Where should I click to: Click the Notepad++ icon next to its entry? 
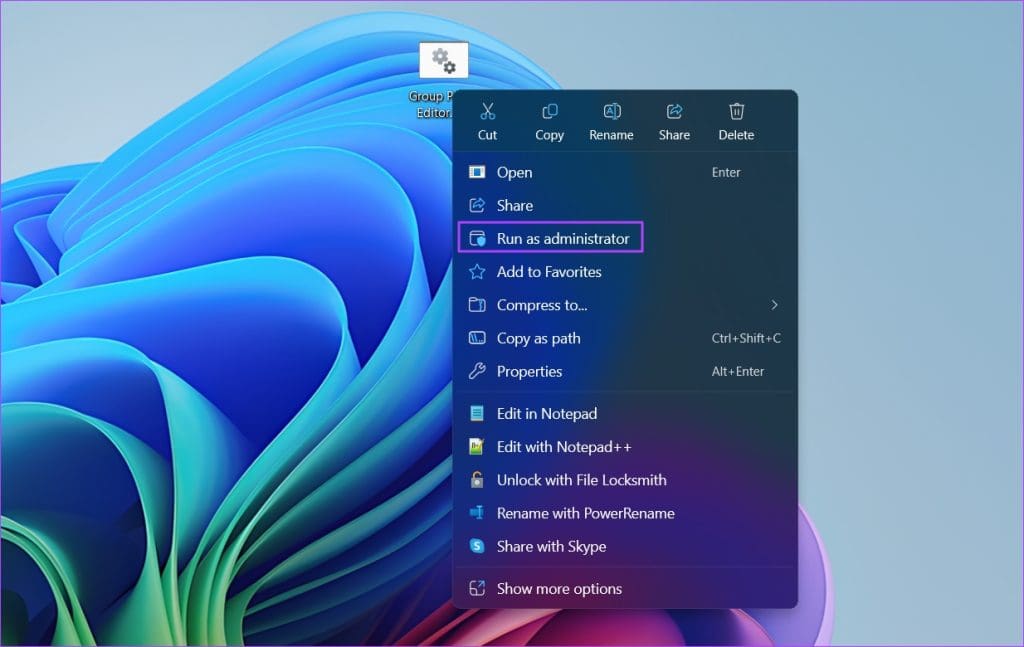click(479, 447)
